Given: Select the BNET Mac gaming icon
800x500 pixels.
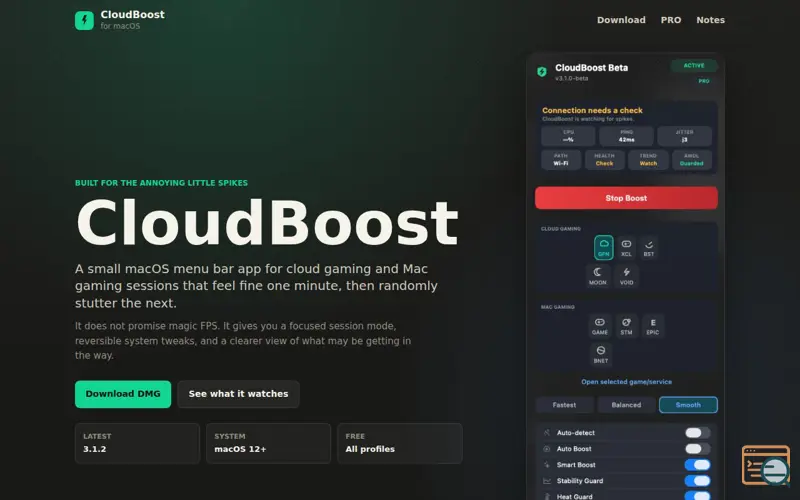Looking at the screenshot, I should pyautogui.click(x=601, y=354).
